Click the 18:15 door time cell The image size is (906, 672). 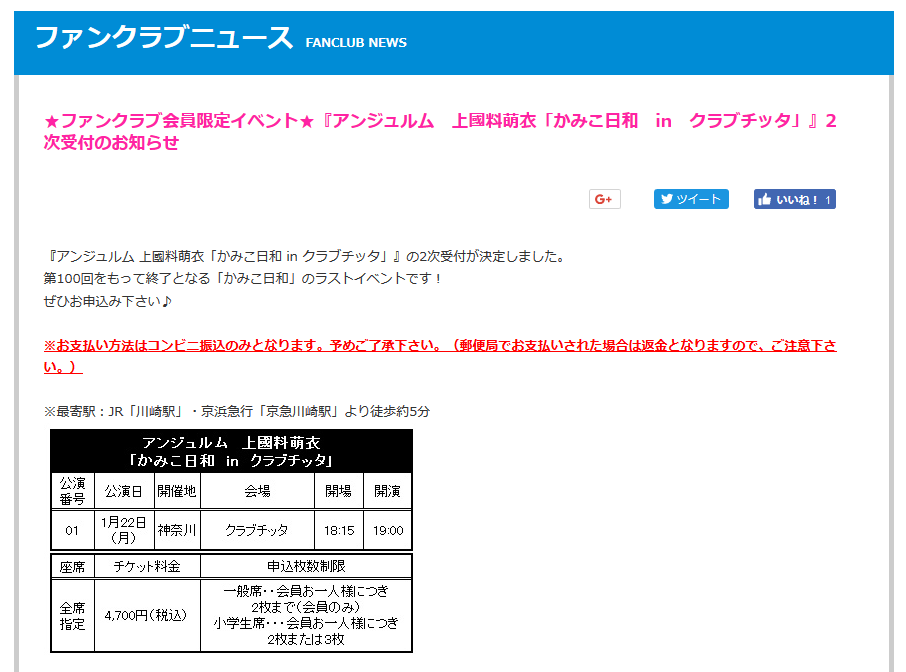coord(339,530)
